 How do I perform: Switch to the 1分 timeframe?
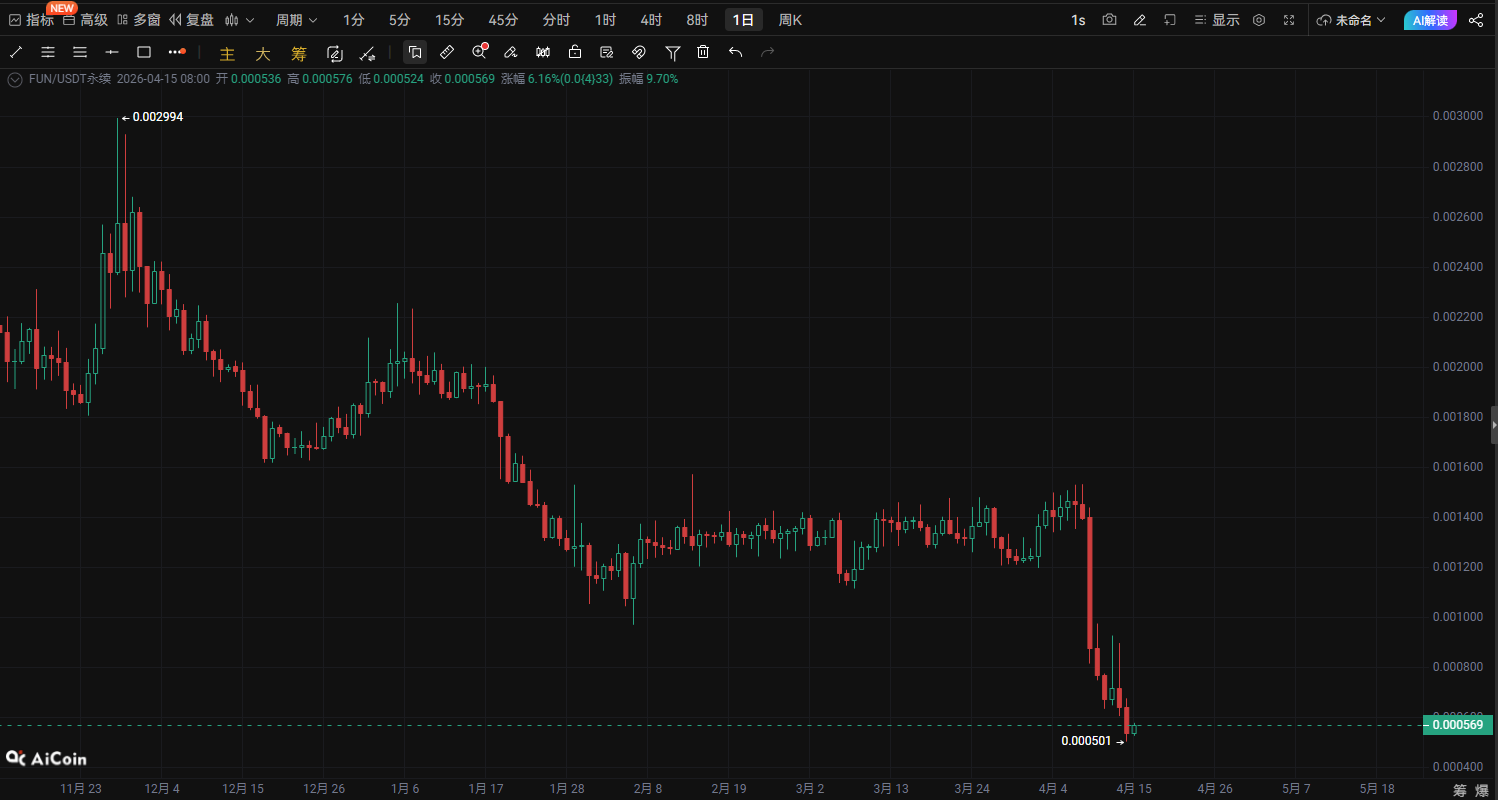pos(354,20)
